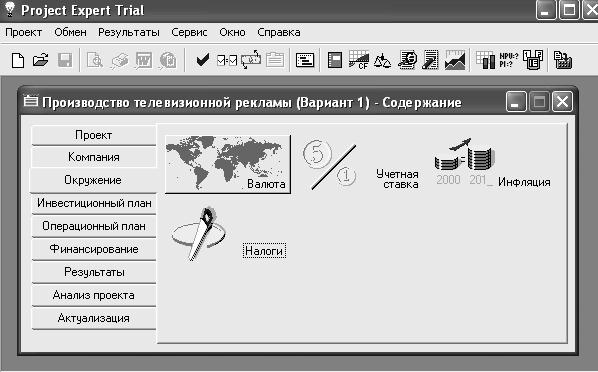
Task: Open the Результаты section in sidebar
Action: pos(94,272)
